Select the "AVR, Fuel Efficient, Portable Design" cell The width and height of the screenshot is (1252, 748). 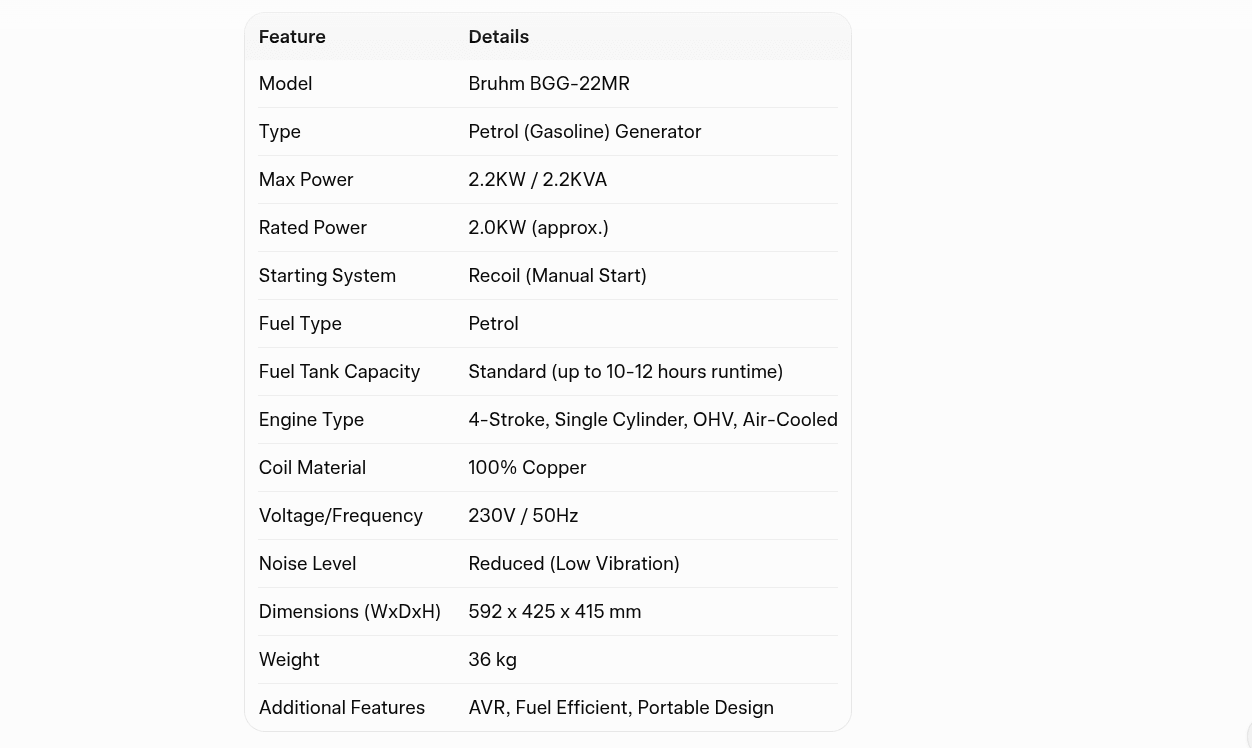620,708
